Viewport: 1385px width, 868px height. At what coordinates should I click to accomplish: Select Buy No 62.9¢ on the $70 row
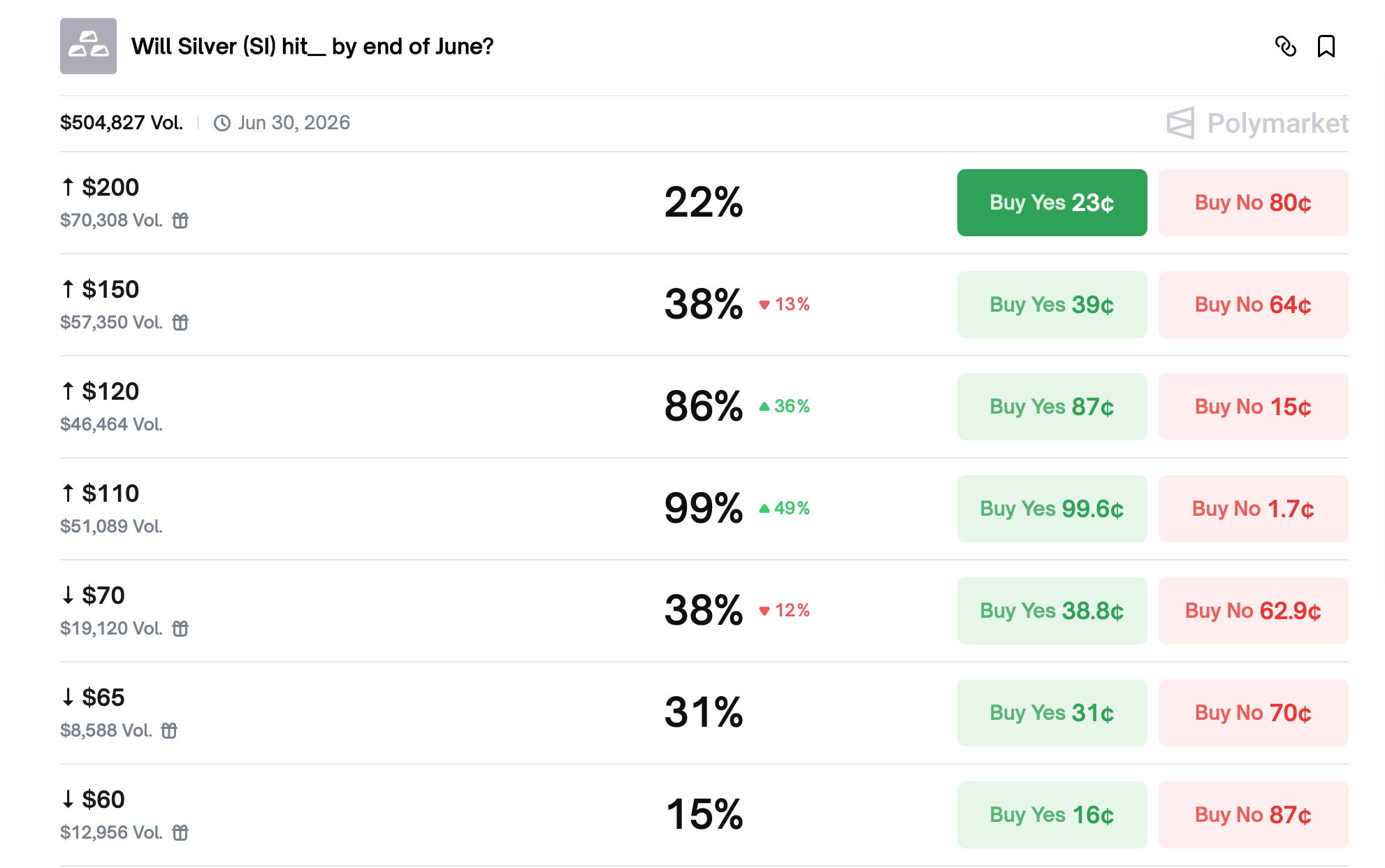1252,610
